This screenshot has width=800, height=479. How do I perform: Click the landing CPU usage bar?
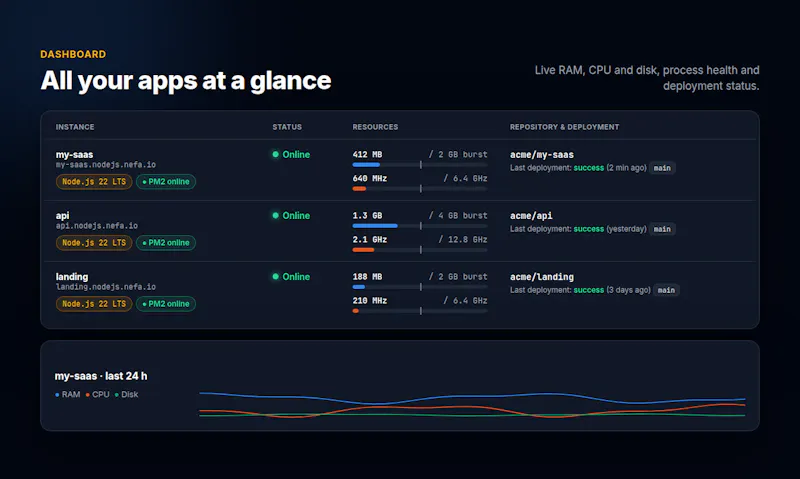(420, 311)
